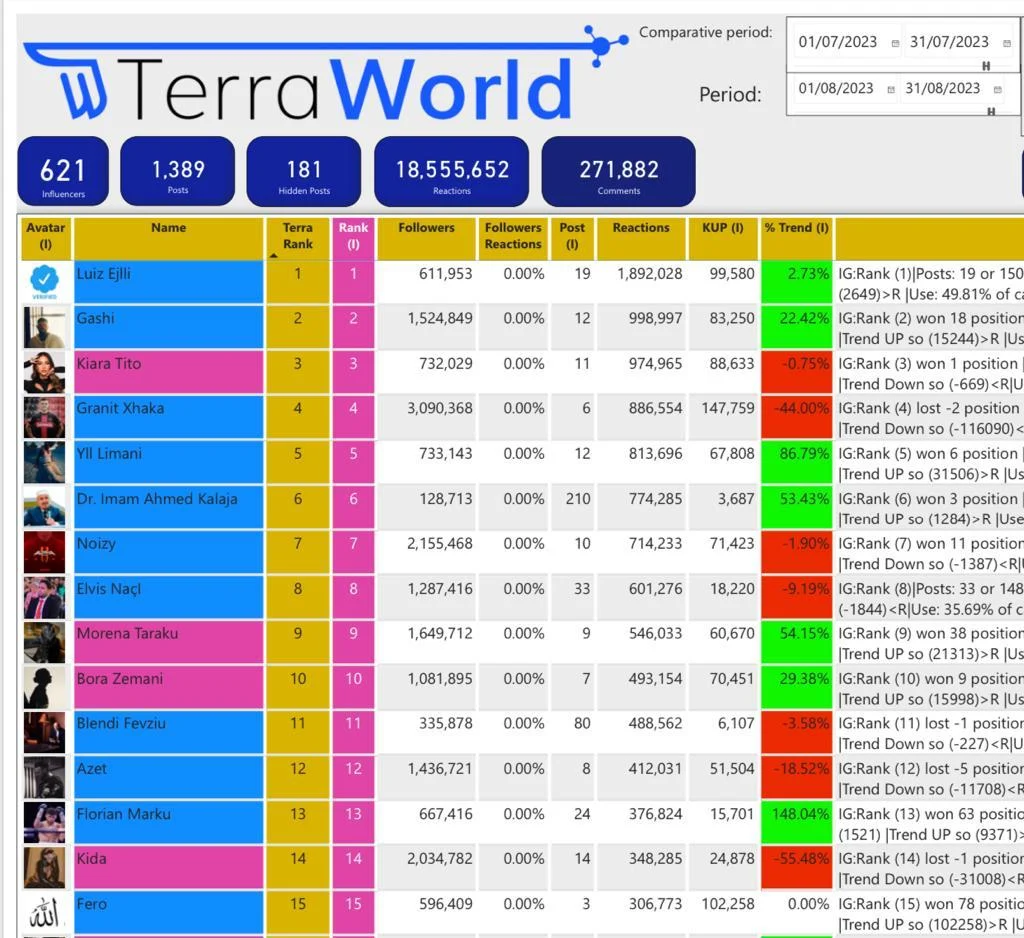Click Kida avatar thumbnail
The height and width of the screenshot is (938, 1024).
[x=44, y=868]
